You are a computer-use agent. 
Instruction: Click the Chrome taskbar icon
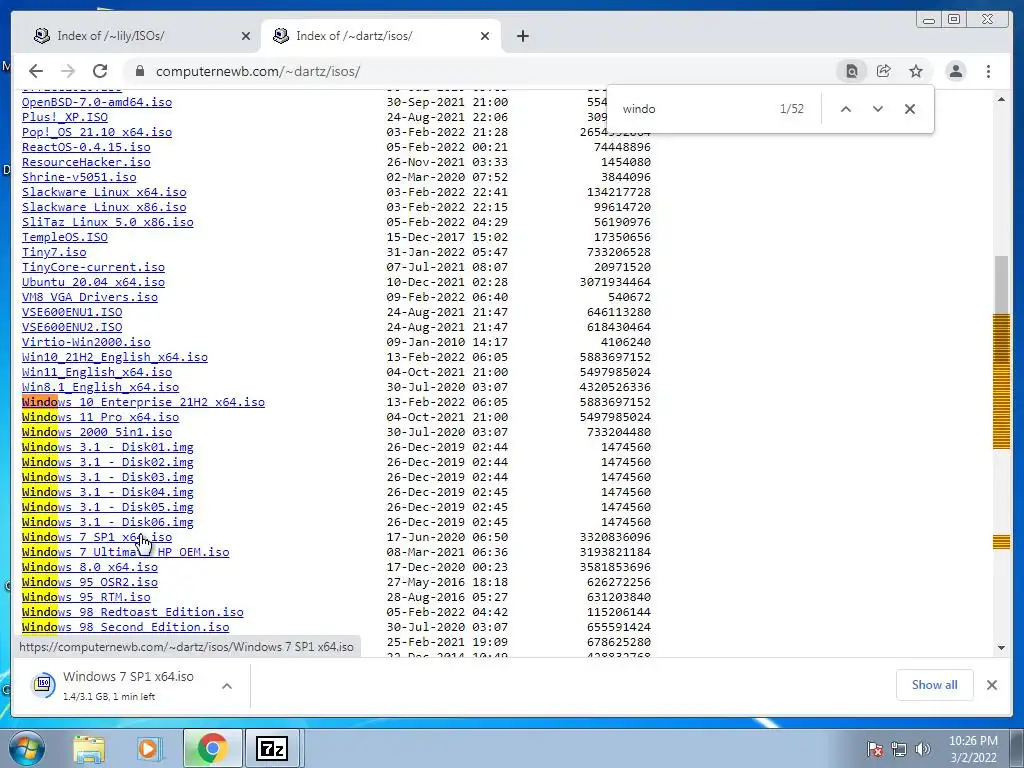pyautogui.click(x=212, y=748)
